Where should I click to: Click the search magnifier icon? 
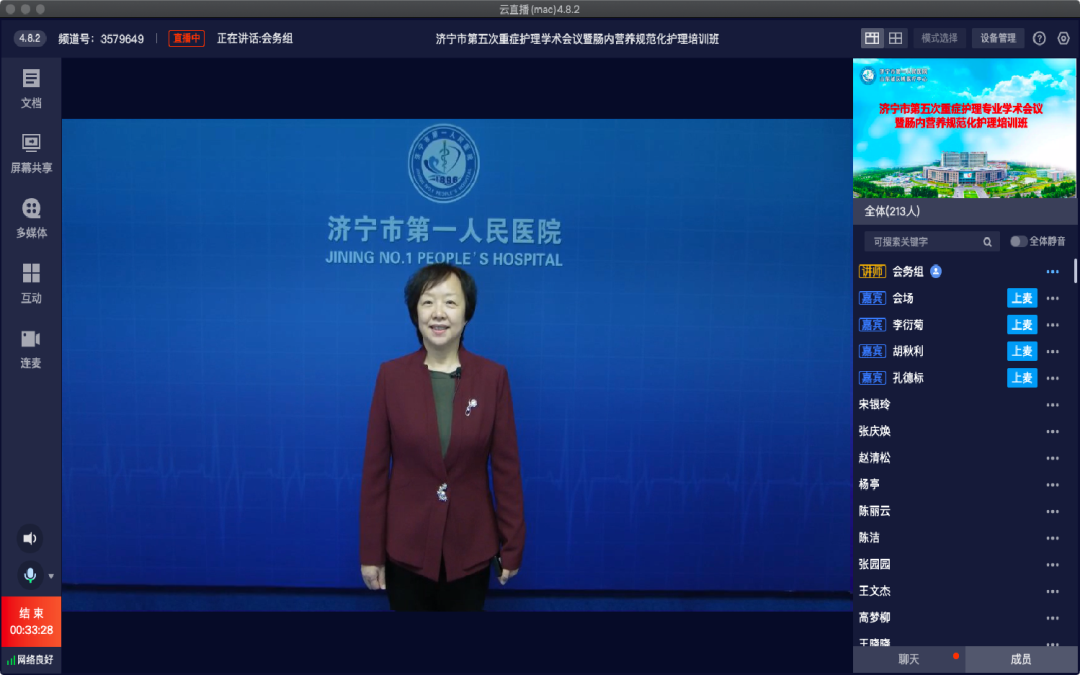point(988,242)
